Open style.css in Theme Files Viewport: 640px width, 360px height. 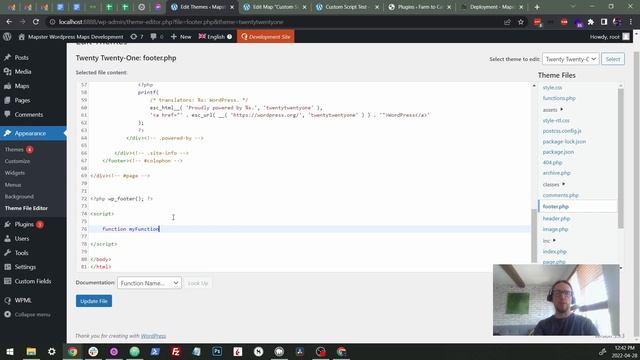click(x=552, y=88)
